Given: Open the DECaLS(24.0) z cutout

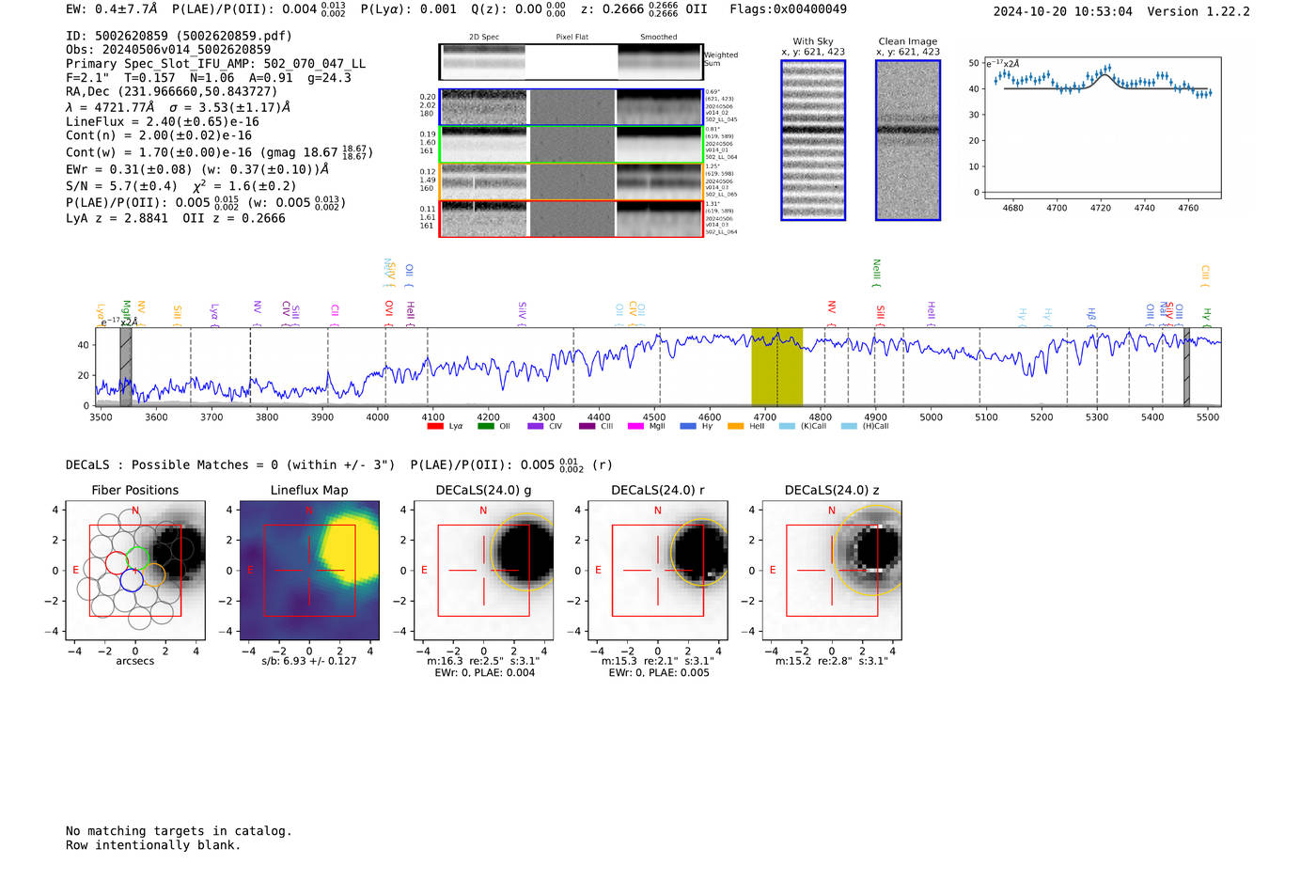Looking at the screenshot, I should [x=832, y=571].
